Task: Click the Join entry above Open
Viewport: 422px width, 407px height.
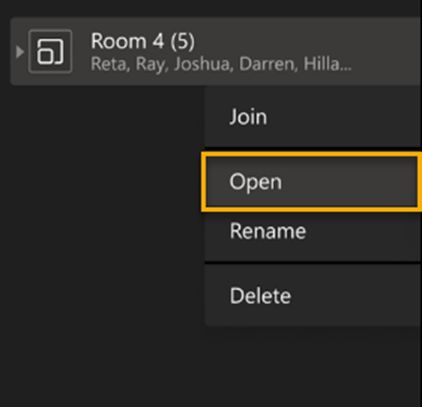Action: point(313,117)
